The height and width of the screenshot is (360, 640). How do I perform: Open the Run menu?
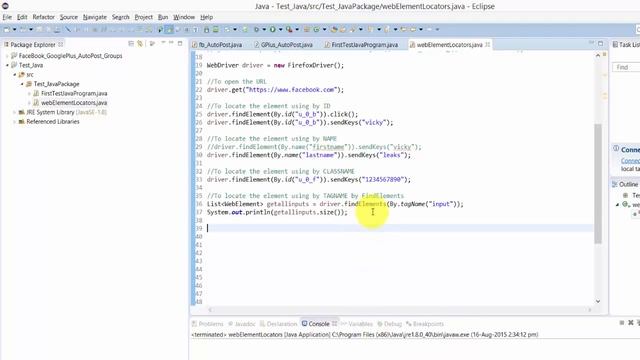click(x=163, y=17)
